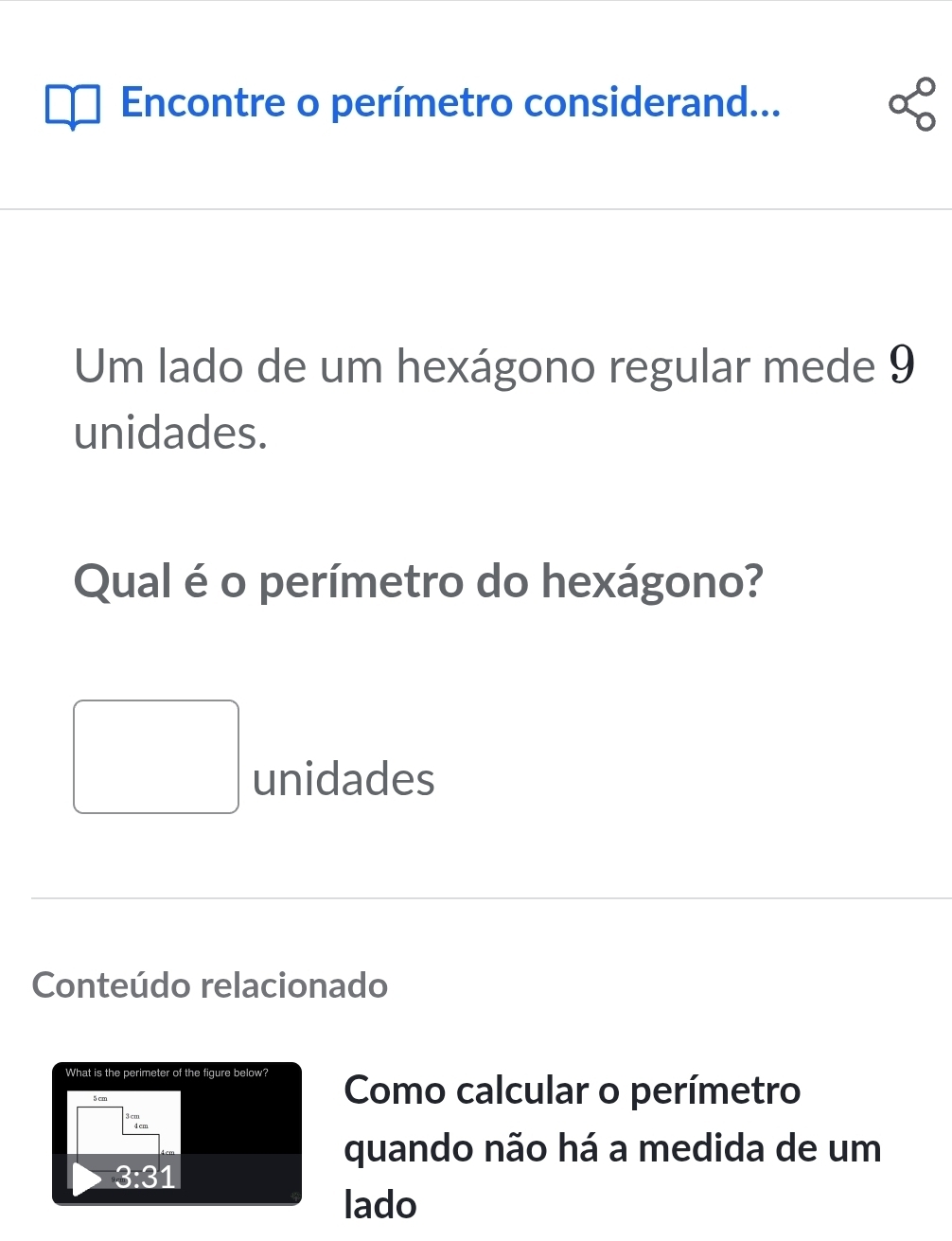Click "quando não há a medida de um" line

pos(612,1148)
